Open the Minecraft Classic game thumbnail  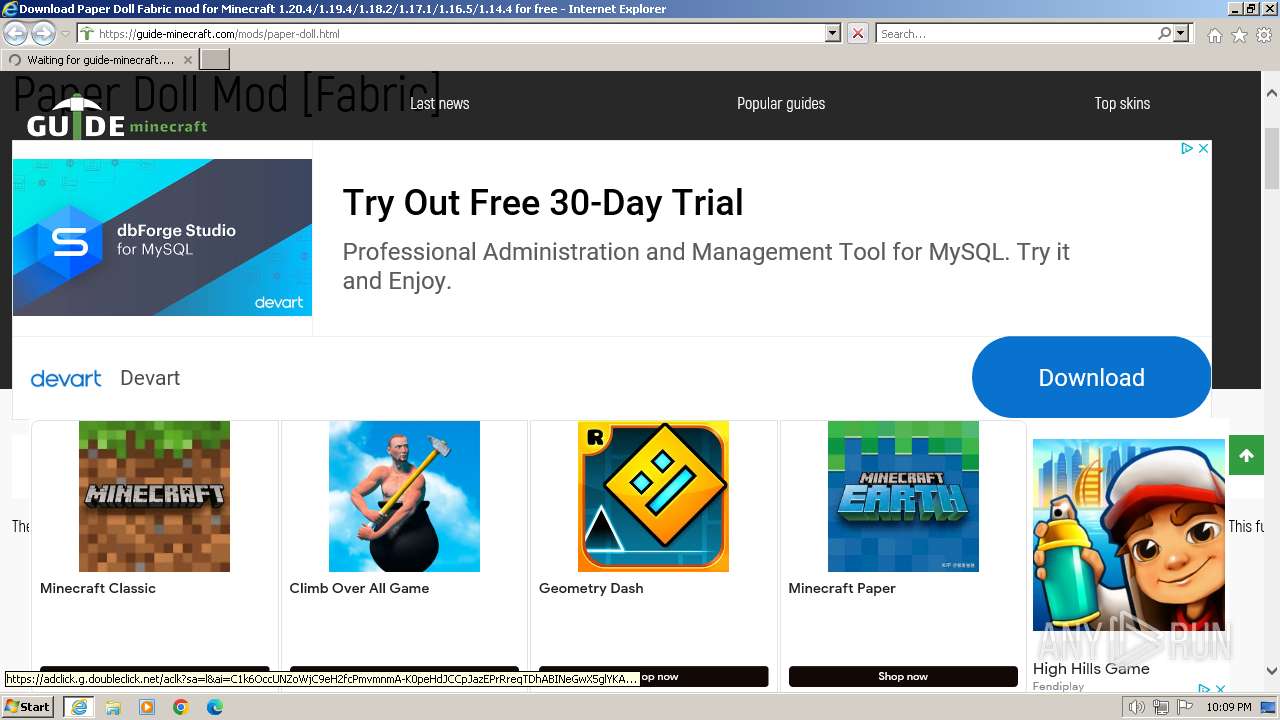pos(154,496)
